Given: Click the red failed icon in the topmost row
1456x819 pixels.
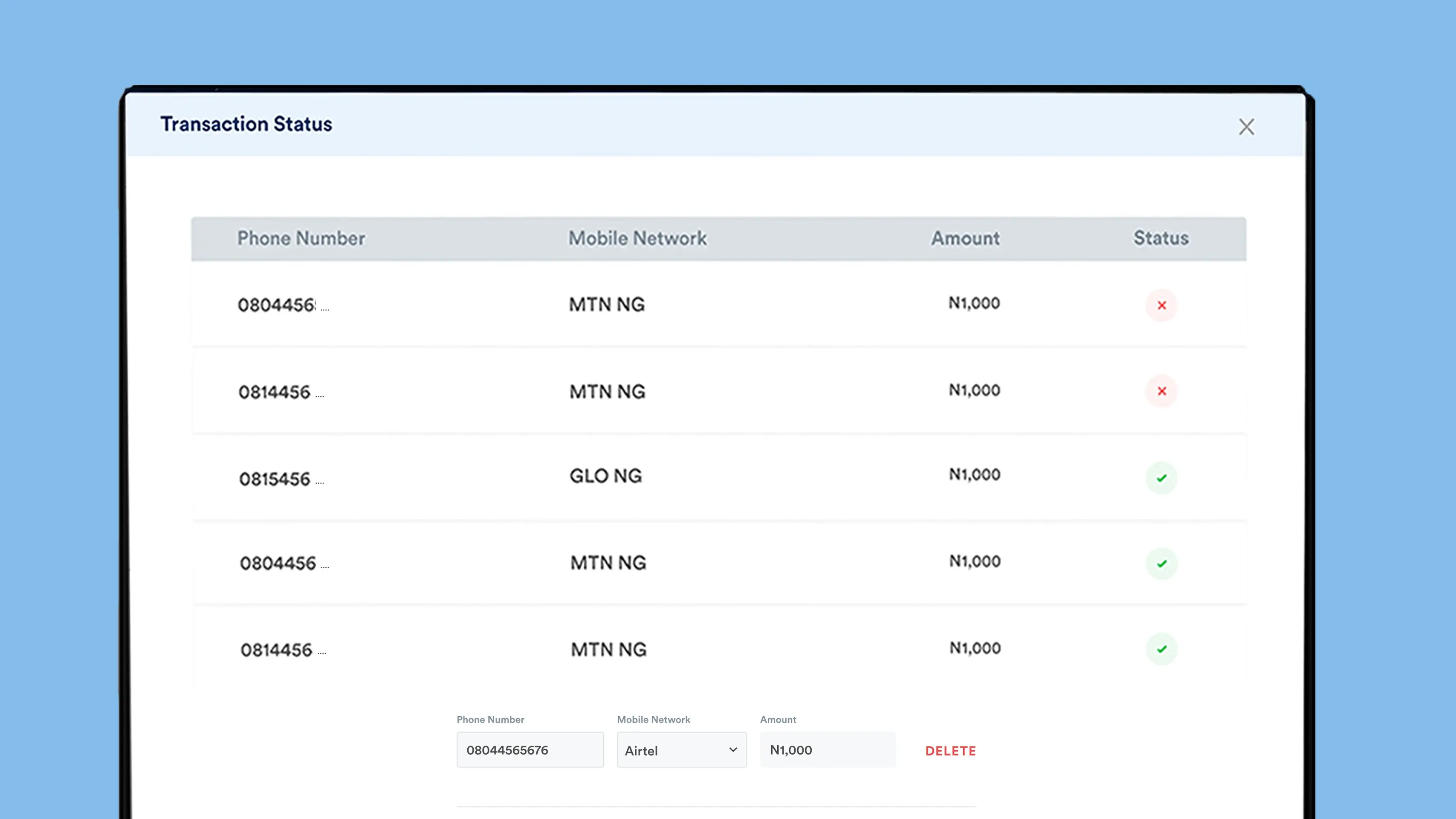Looking at the screenshot, I should (x=1161, y=305).
